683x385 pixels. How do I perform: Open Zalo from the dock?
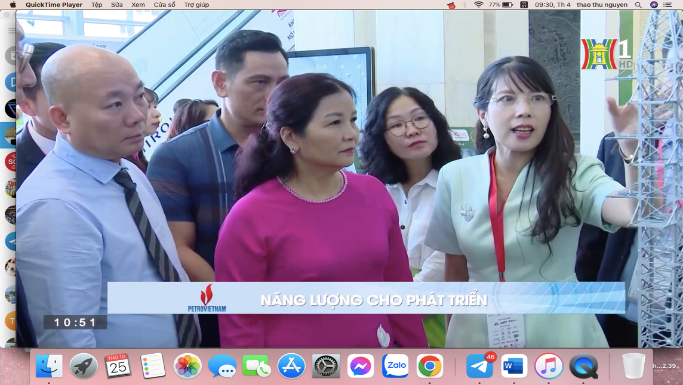coord(396,366)
